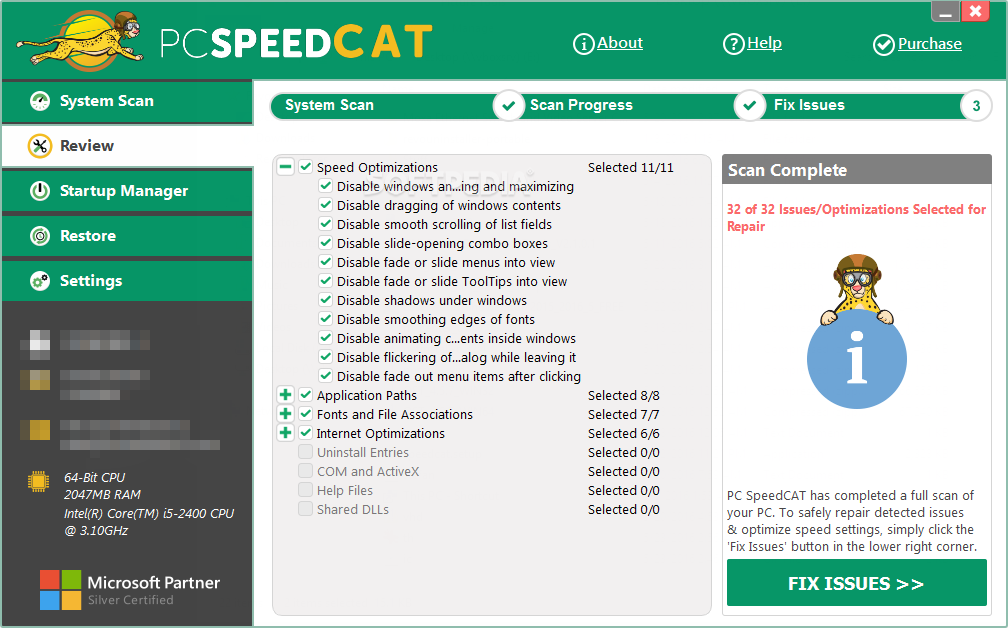This screenshot has width=1008, height=628.
Task: Close the PC SpeedCAT window
Action: pyautogui.click(x=975, y=12)
